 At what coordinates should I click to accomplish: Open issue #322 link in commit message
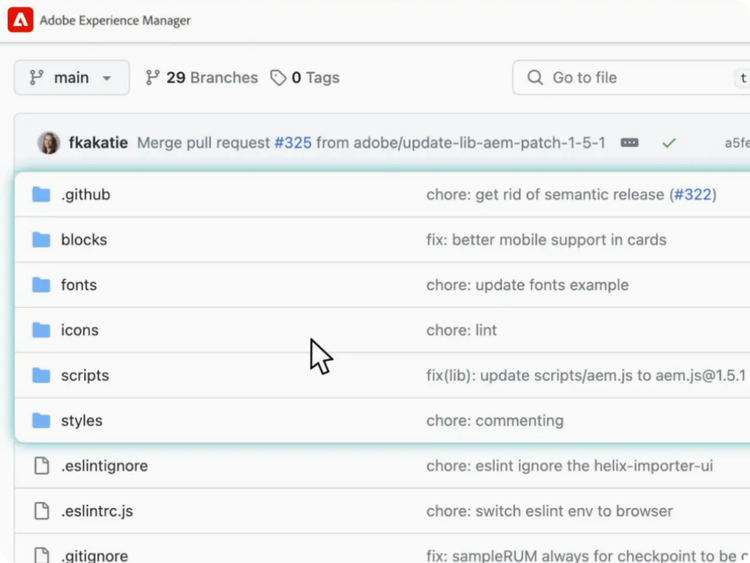click(692, 195)
